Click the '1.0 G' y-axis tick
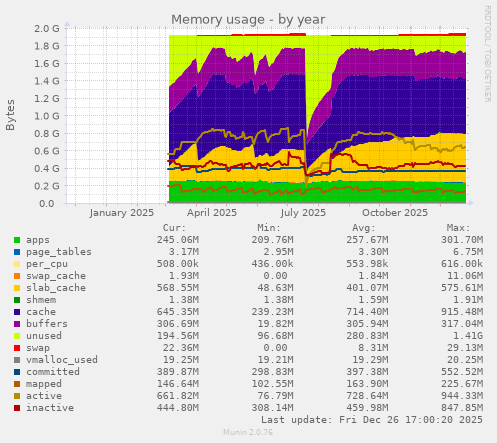 tap(47, 116)
